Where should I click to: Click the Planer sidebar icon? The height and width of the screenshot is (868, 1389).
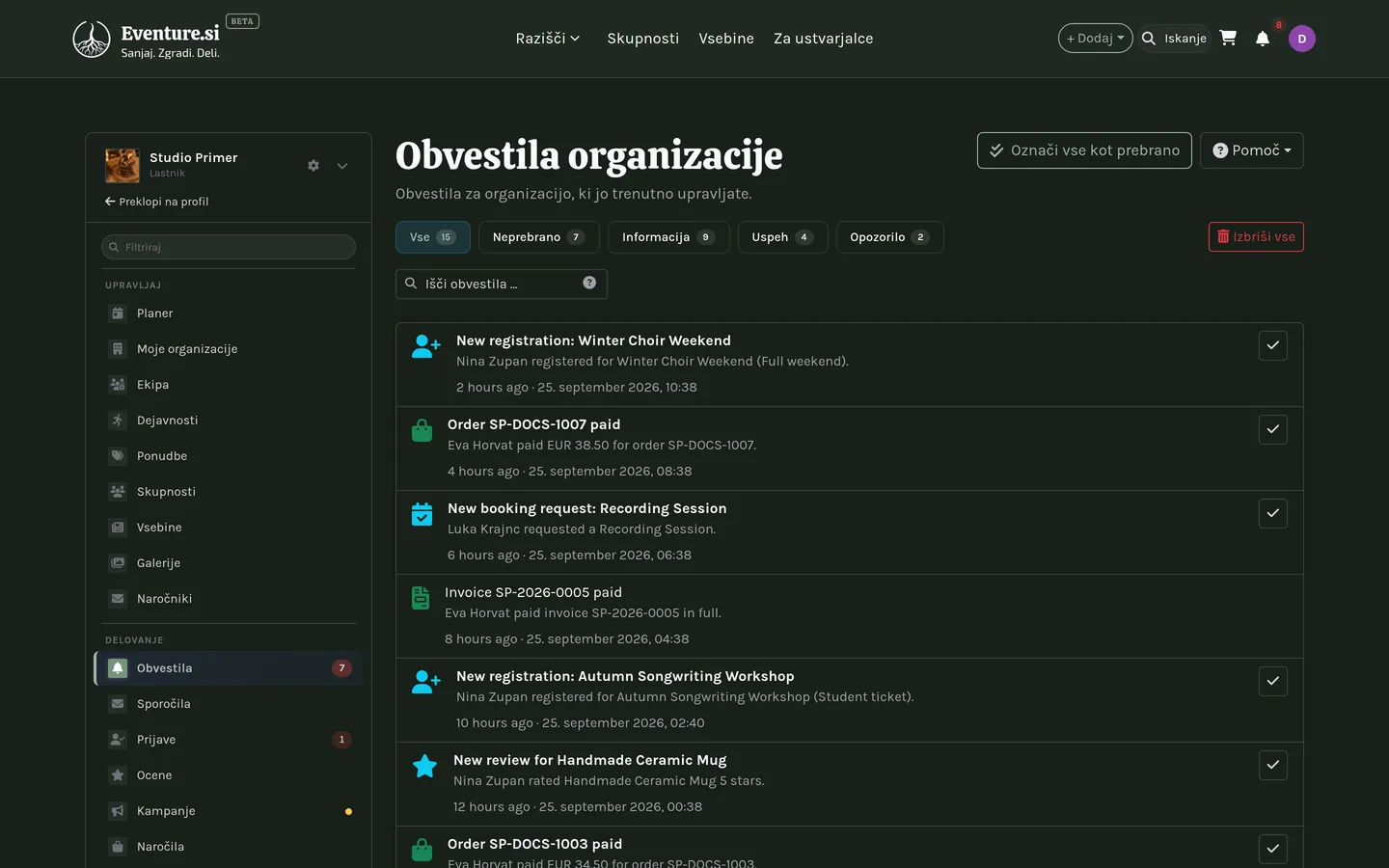tap(118, 313)
